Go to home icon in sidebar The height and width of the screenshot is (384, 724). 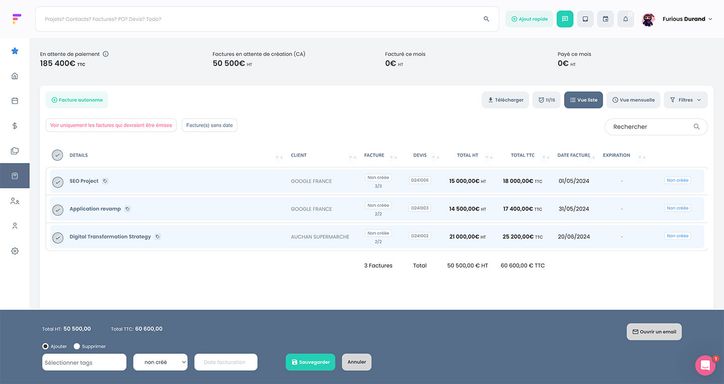pyautogui.click(x=15, y=76)
